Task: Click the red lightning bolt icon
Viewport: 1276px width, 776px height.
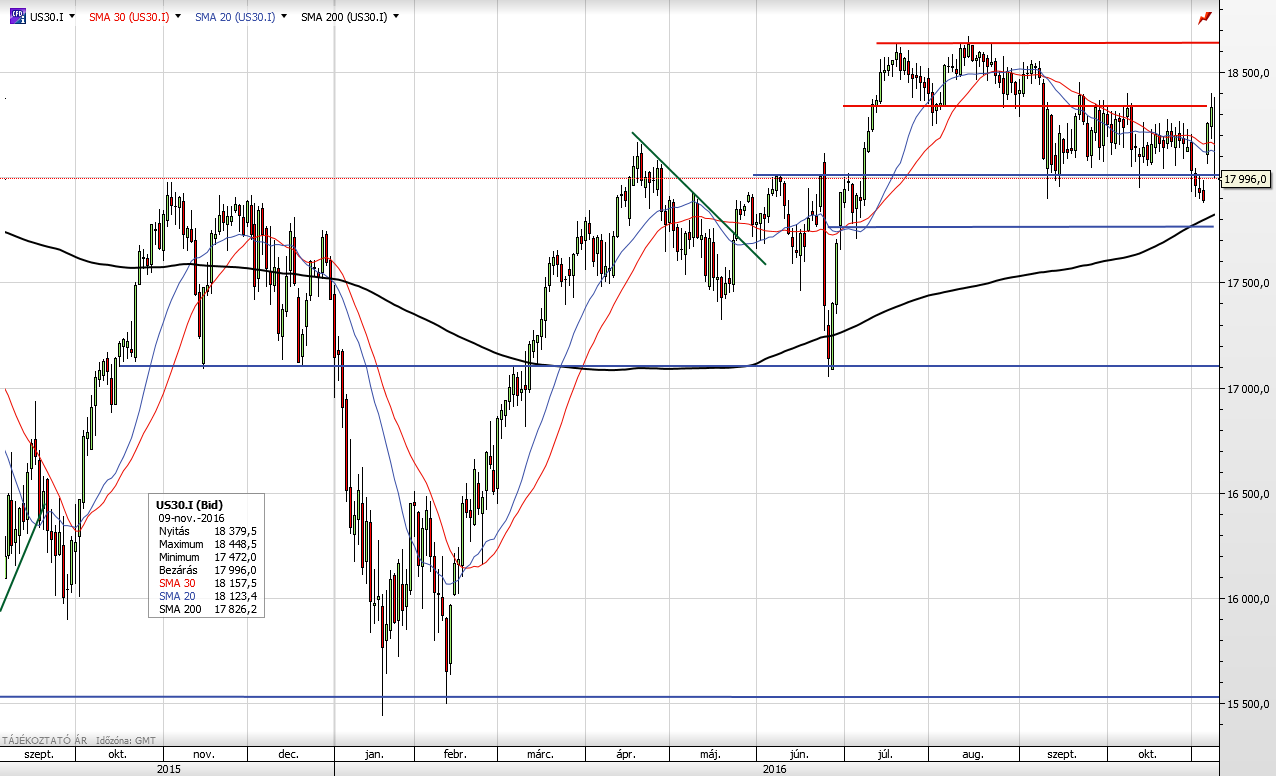Action: point(1205,17)
